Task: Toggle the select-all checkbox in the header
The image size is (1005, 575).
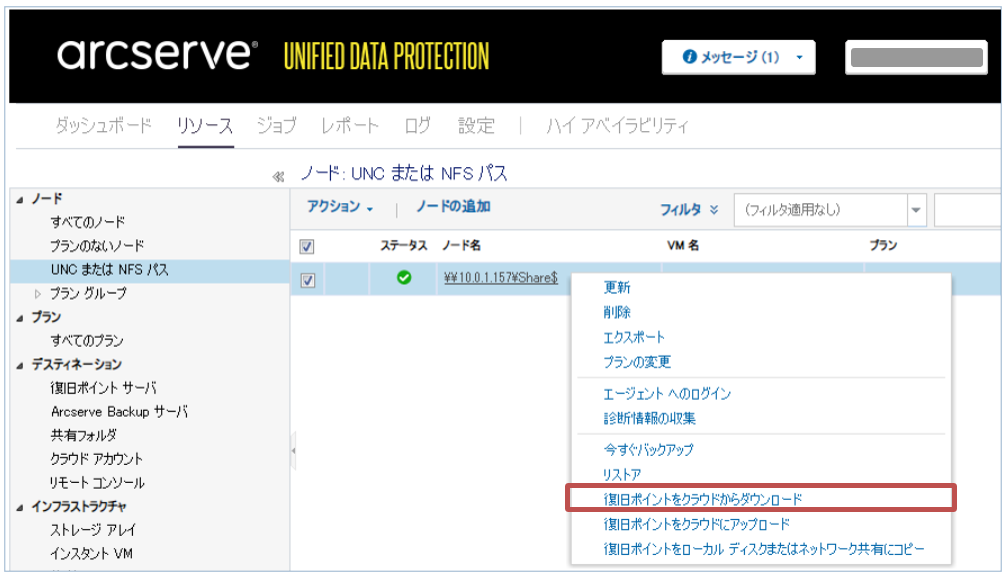Action: click(307, 246)
